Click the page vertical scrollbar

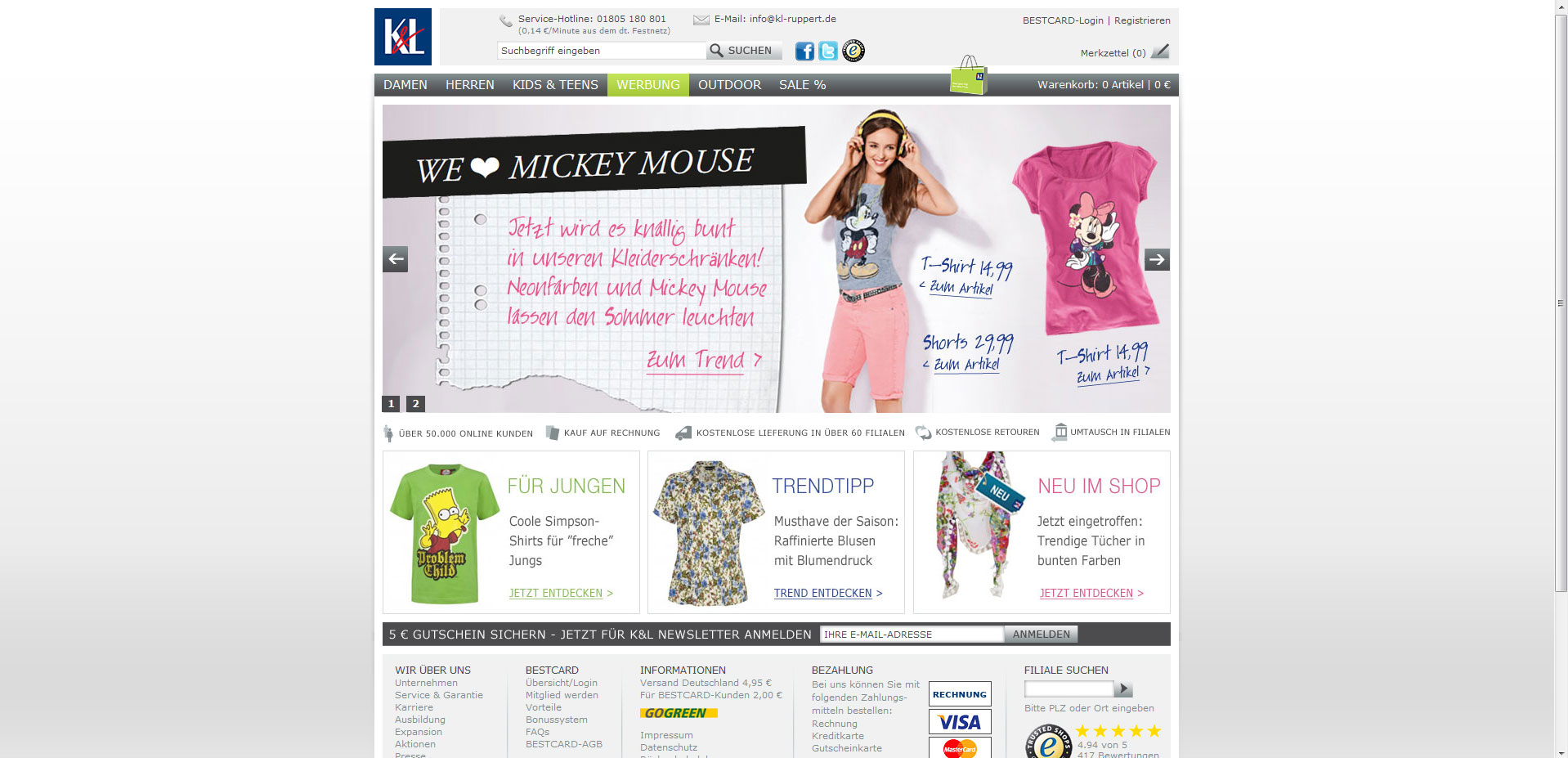coord(1561,303)
